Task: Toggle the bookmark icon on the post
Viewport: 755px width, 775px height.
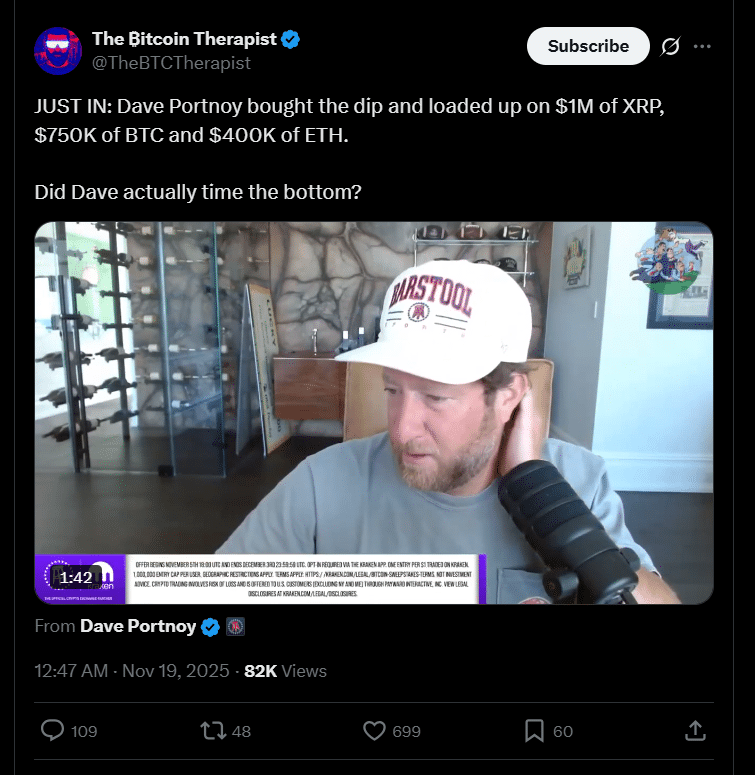Action: click(535, 731)
